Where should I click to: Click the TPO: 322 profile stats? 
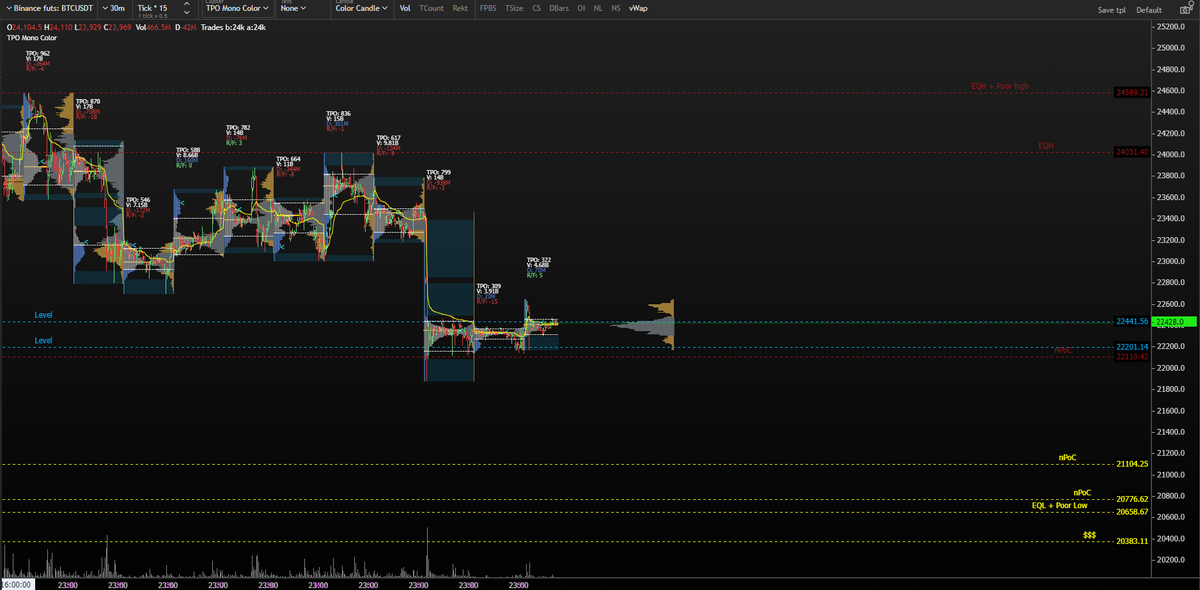[x=539, y=267]
